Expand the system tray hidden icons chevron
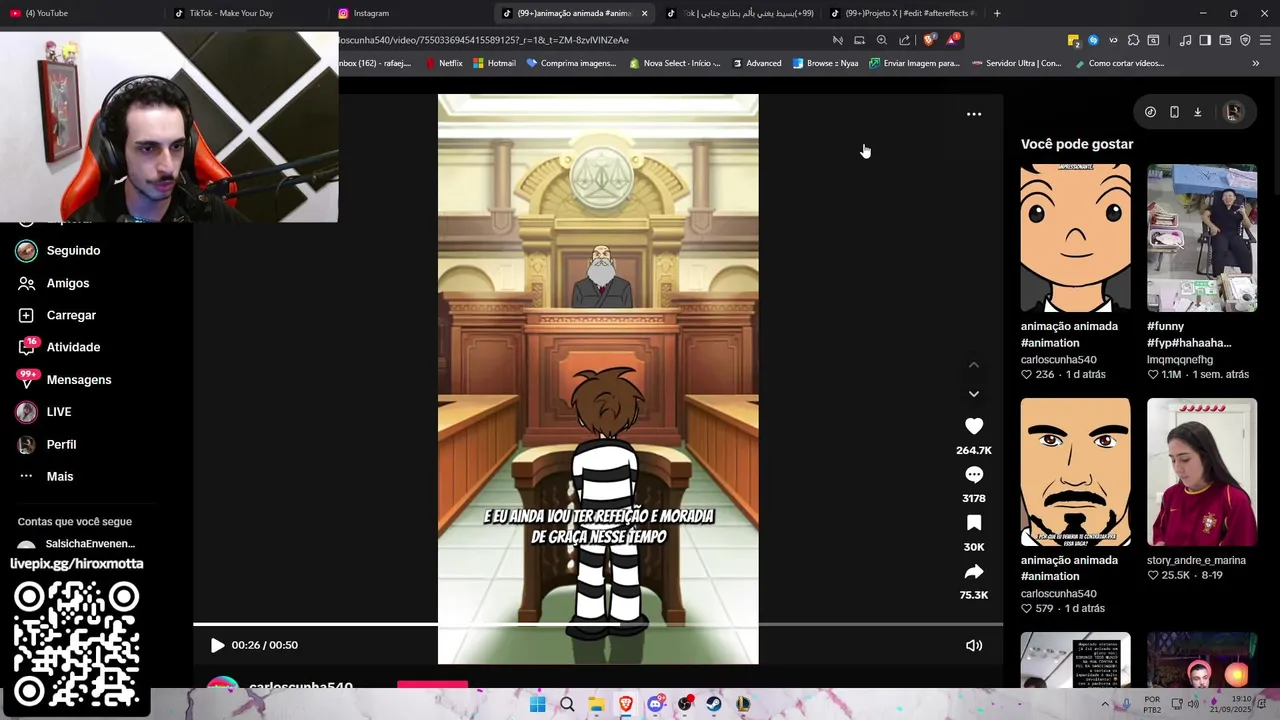1280x720 pixels. 1105,704
